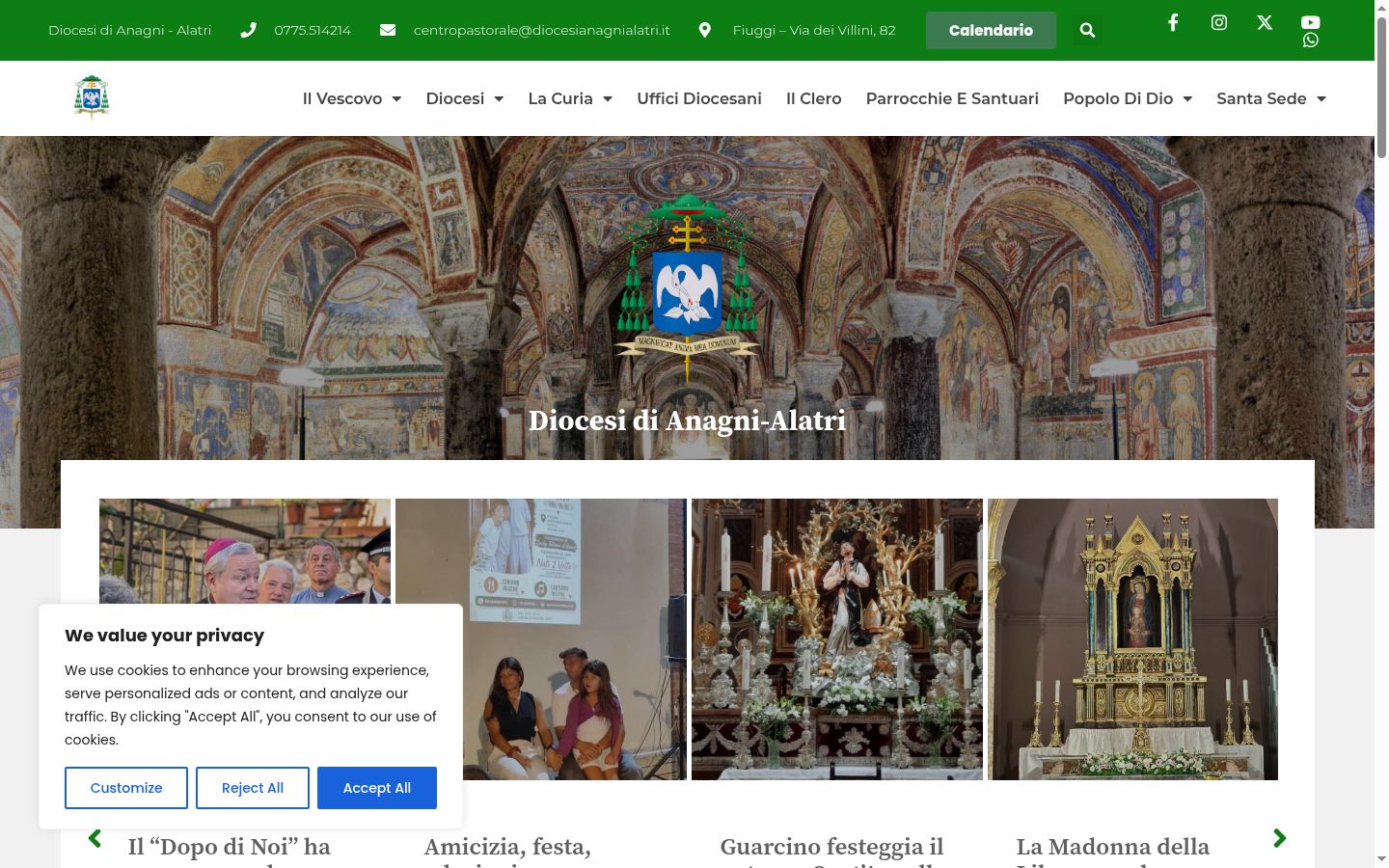Click the Calendario button
The image size is (1389, 868).
pos(991,30)
